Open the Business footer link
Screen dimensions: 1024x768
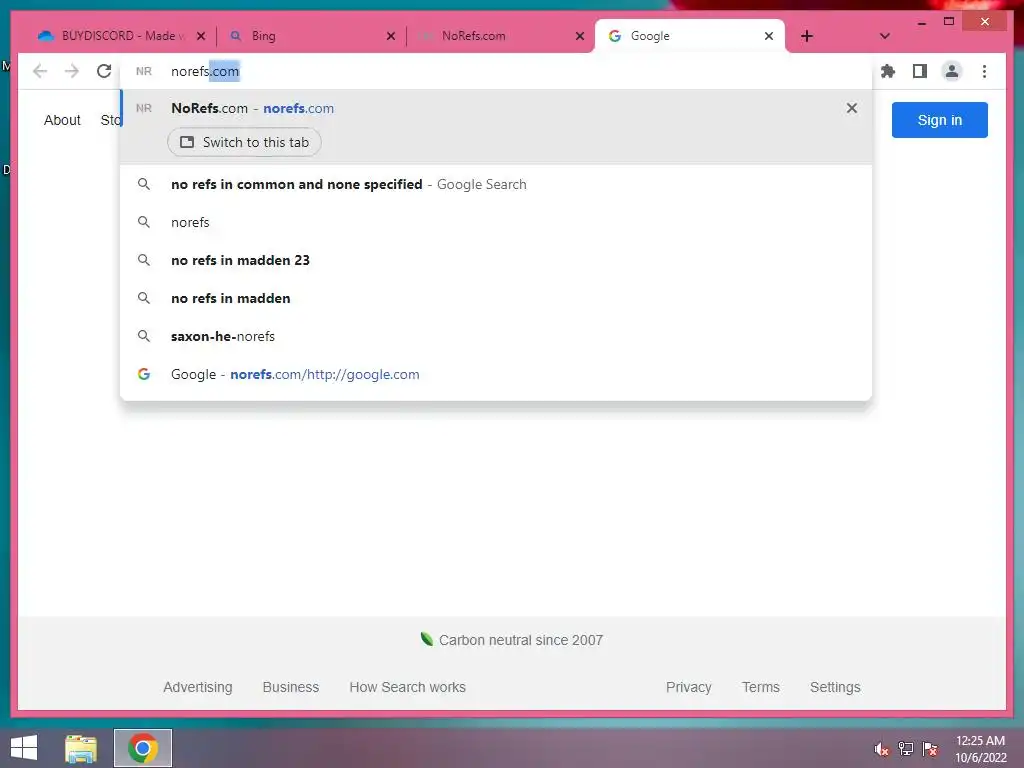[x=291, y=687]
